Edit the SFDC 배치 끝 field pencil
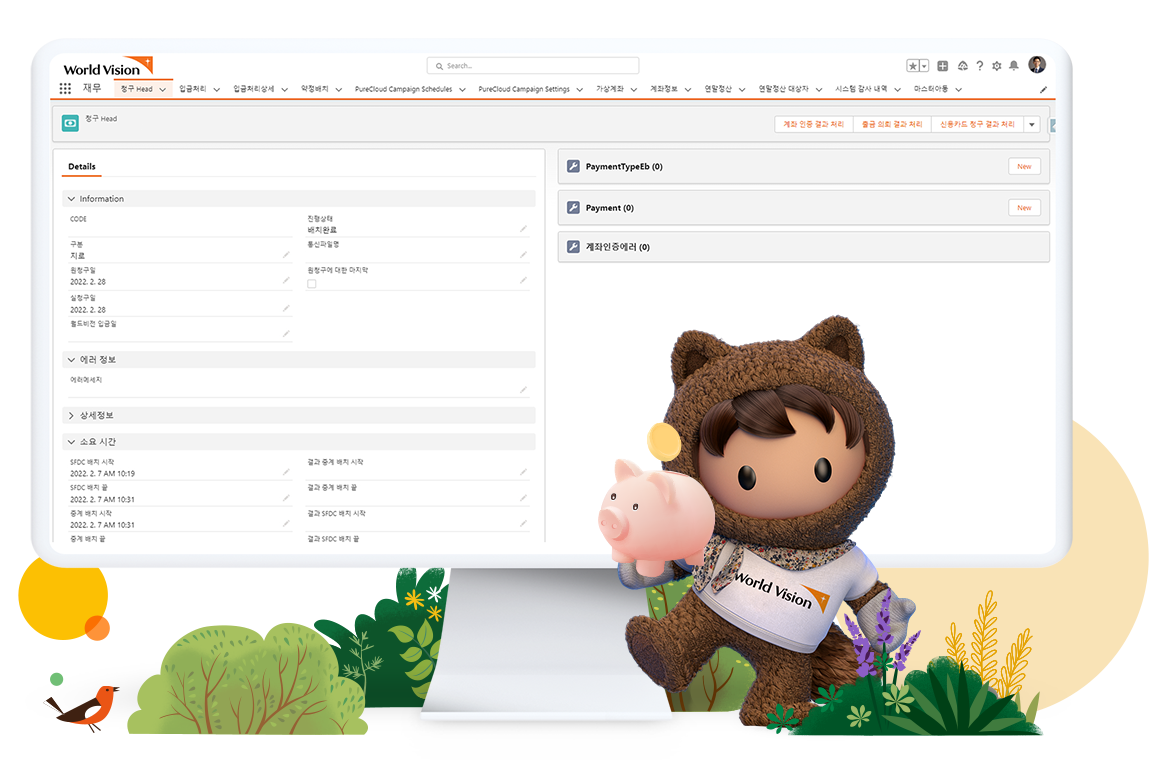 tap(286, 498)
